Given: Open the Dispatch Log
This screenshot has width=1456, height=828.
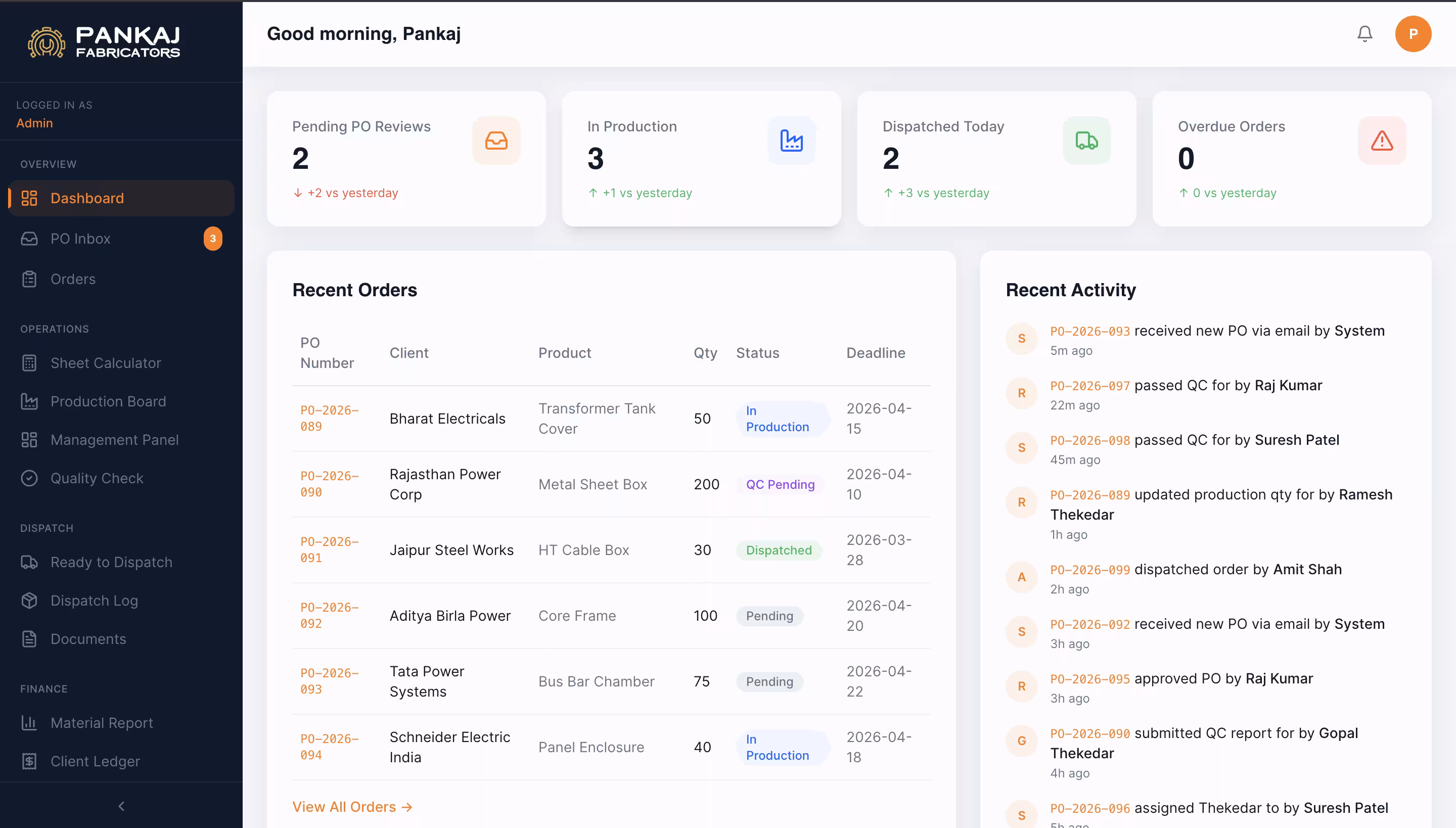Looking at the screenshot, I should 94,600.
